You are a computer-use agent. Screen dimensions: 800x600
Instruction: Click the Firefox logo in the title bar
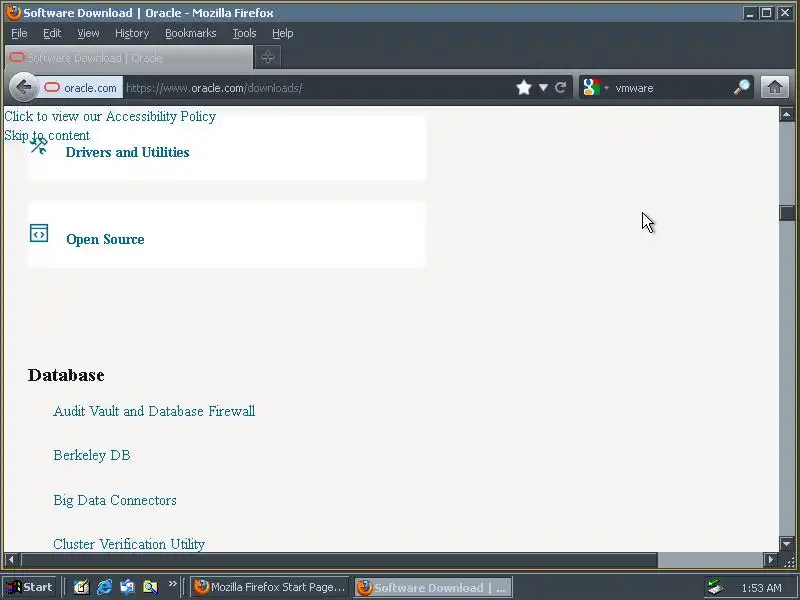pos(14,12)
